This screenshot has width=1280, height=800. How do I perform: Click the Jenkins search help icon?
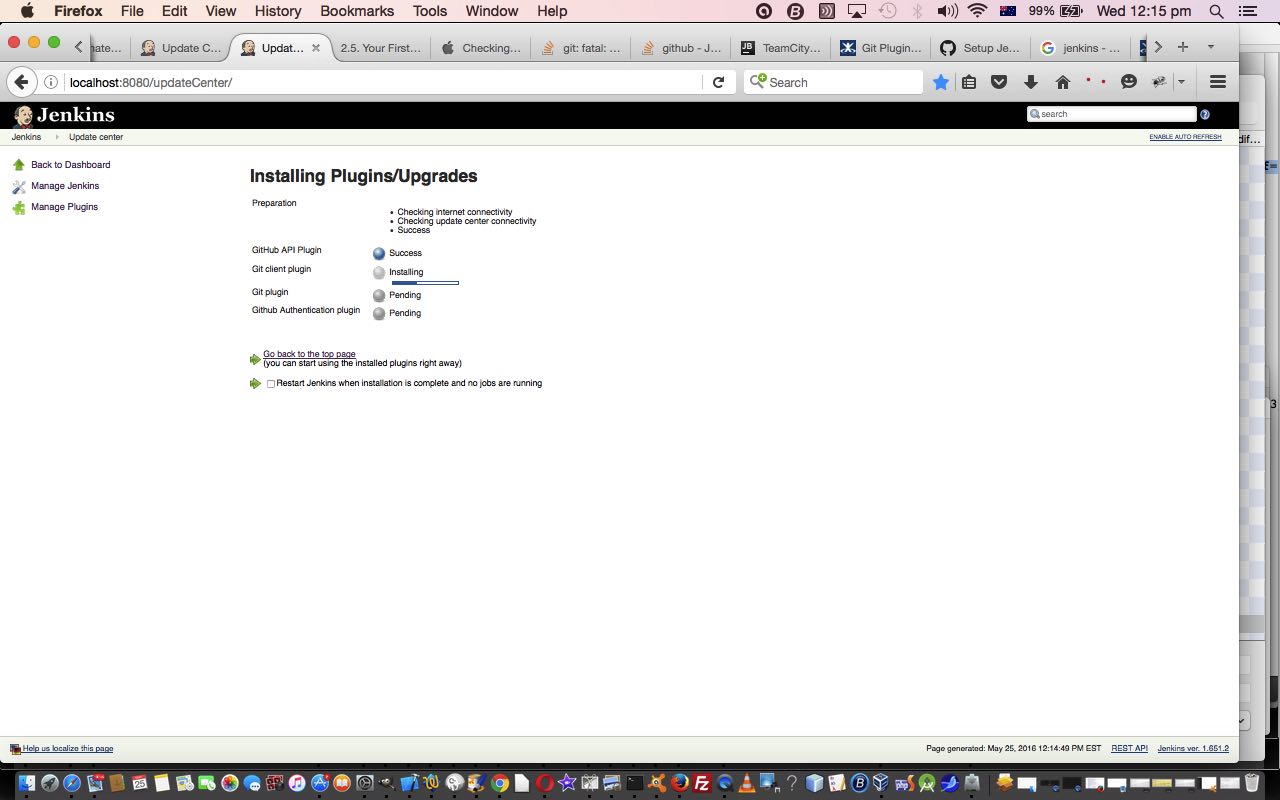[1205, 114]
